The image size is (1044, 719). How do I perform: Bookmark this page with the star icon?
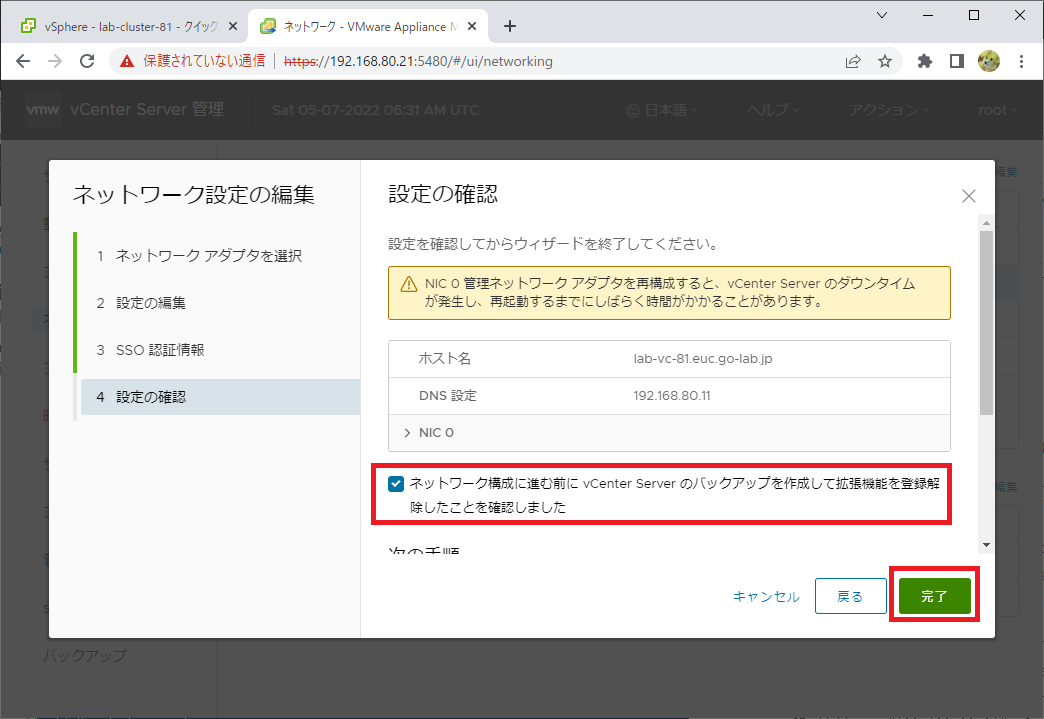point(885,61)
